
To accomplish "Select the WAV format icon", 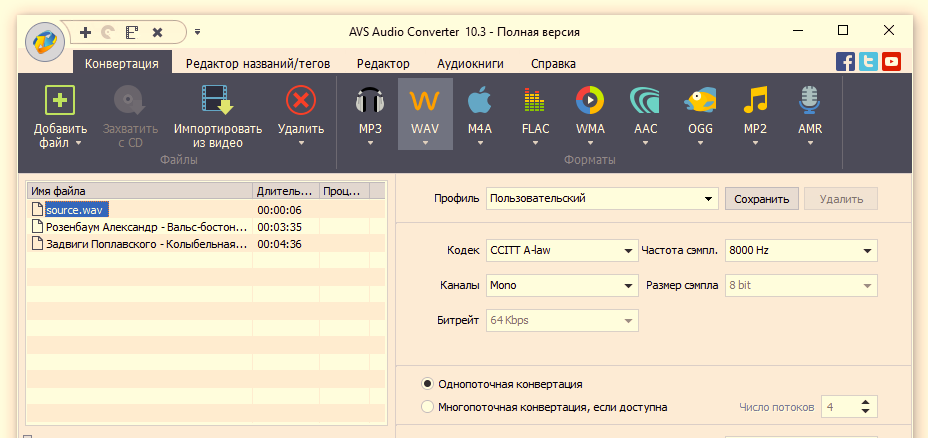I will pyautogui.click(x=425, y=101).
